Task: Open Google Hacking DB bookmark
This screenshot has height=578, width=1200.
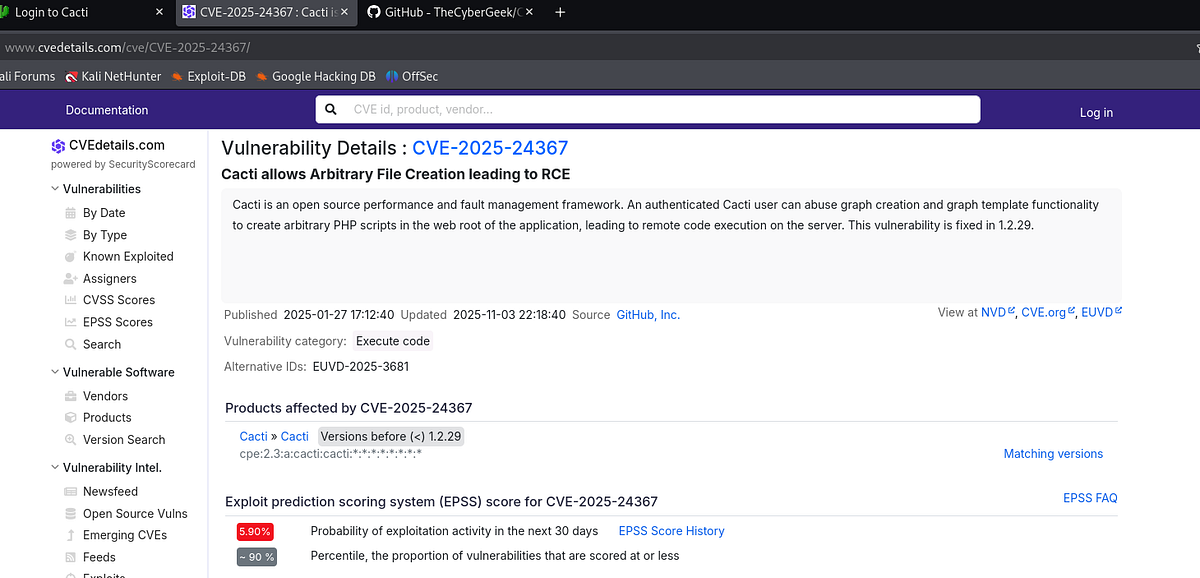Action: [315, 76]
